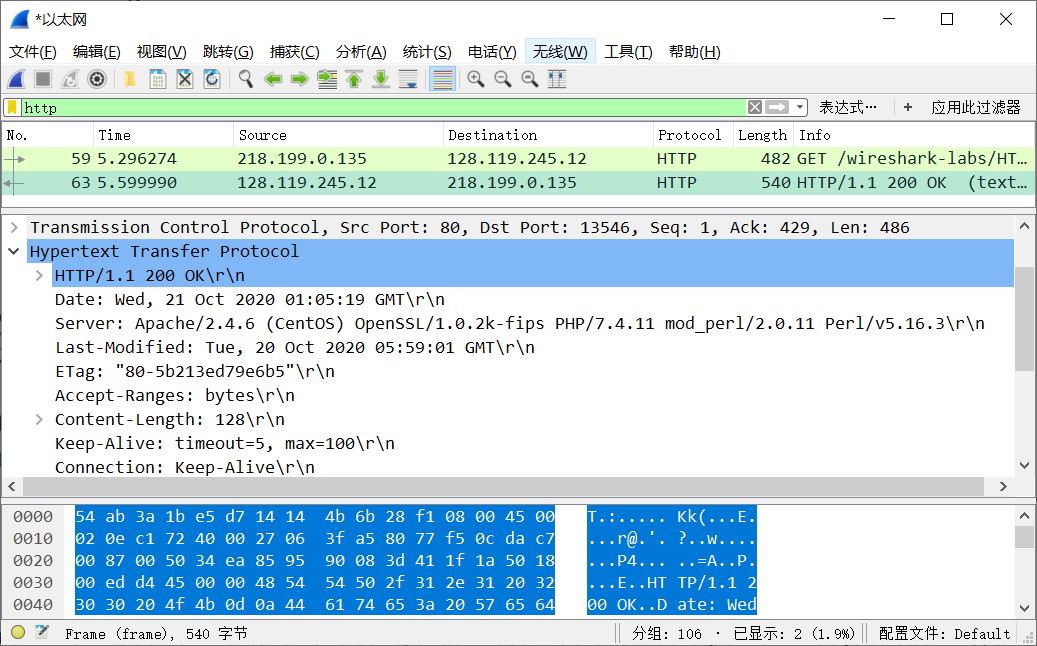Click the http display filter field
1037x646 pixels.
tap(384, 107)
